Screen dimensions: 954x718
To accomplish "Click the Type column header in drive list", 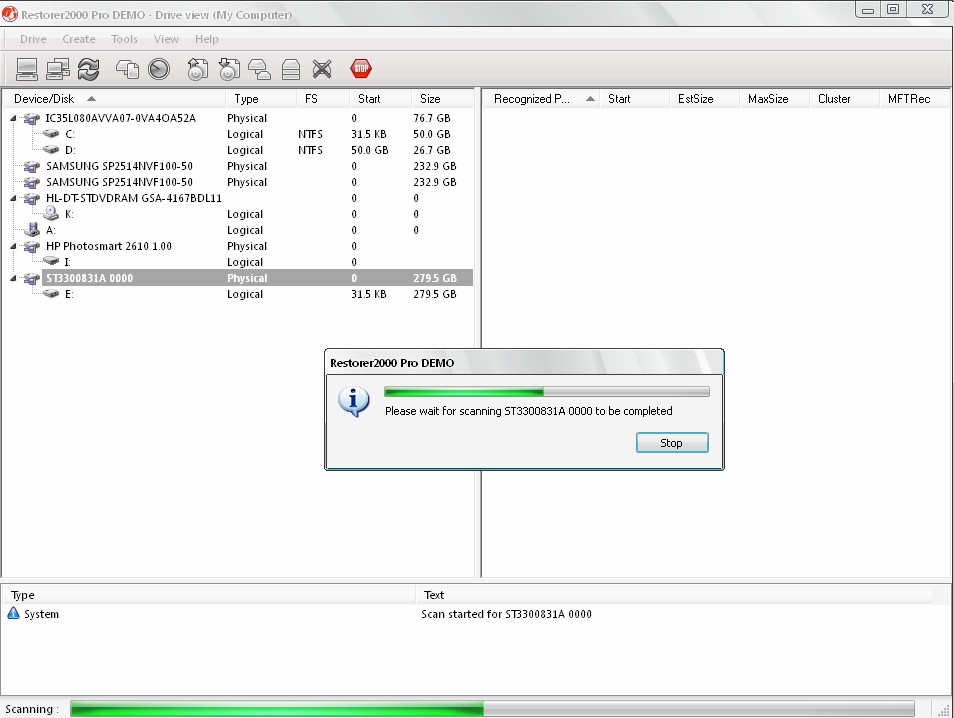I will [262, 99].
